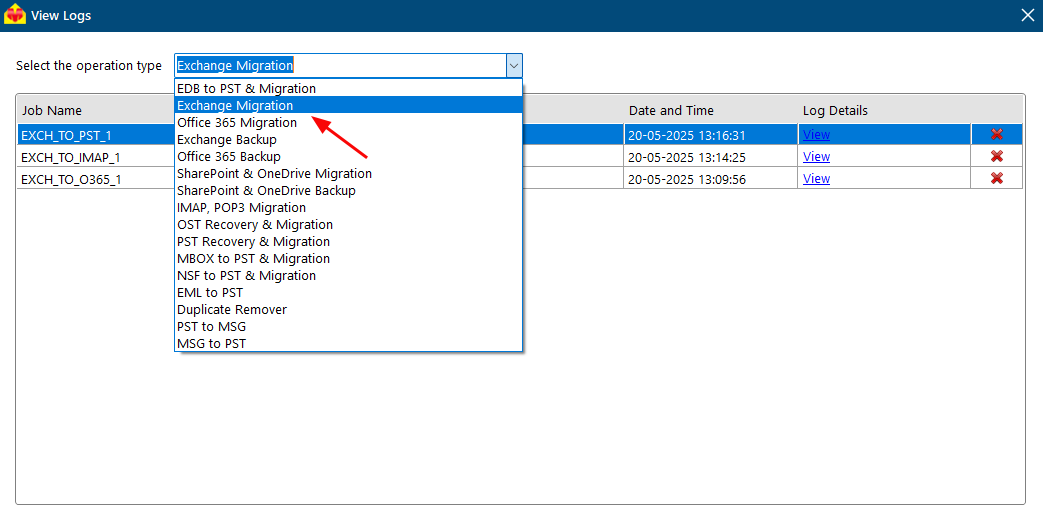Open View link for EXCH_TO_IMAP_1
The image size is (1043, 519).
pos(816,157)
